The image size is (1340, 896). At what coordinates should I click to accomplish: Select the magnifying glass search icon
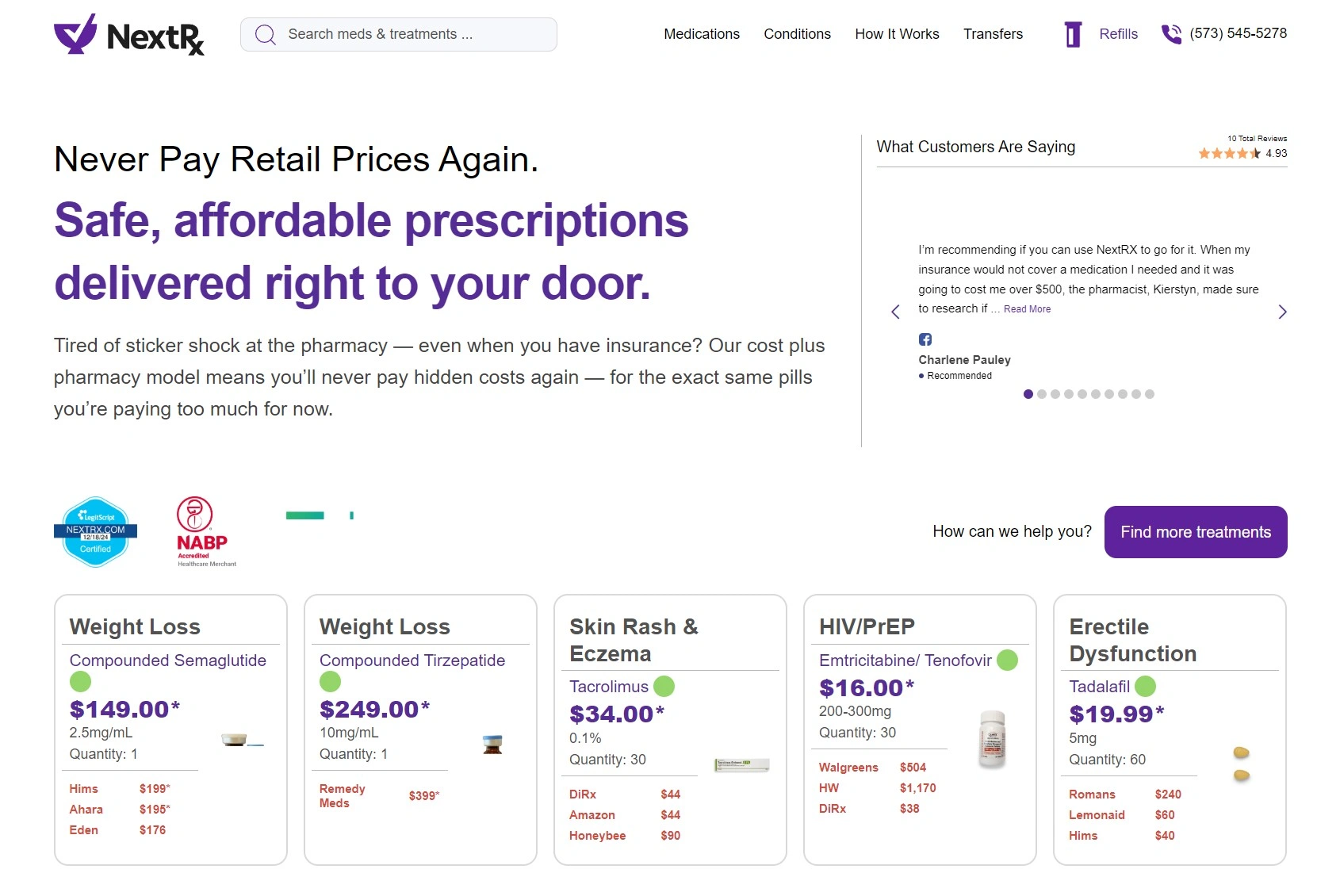[265, 34]
